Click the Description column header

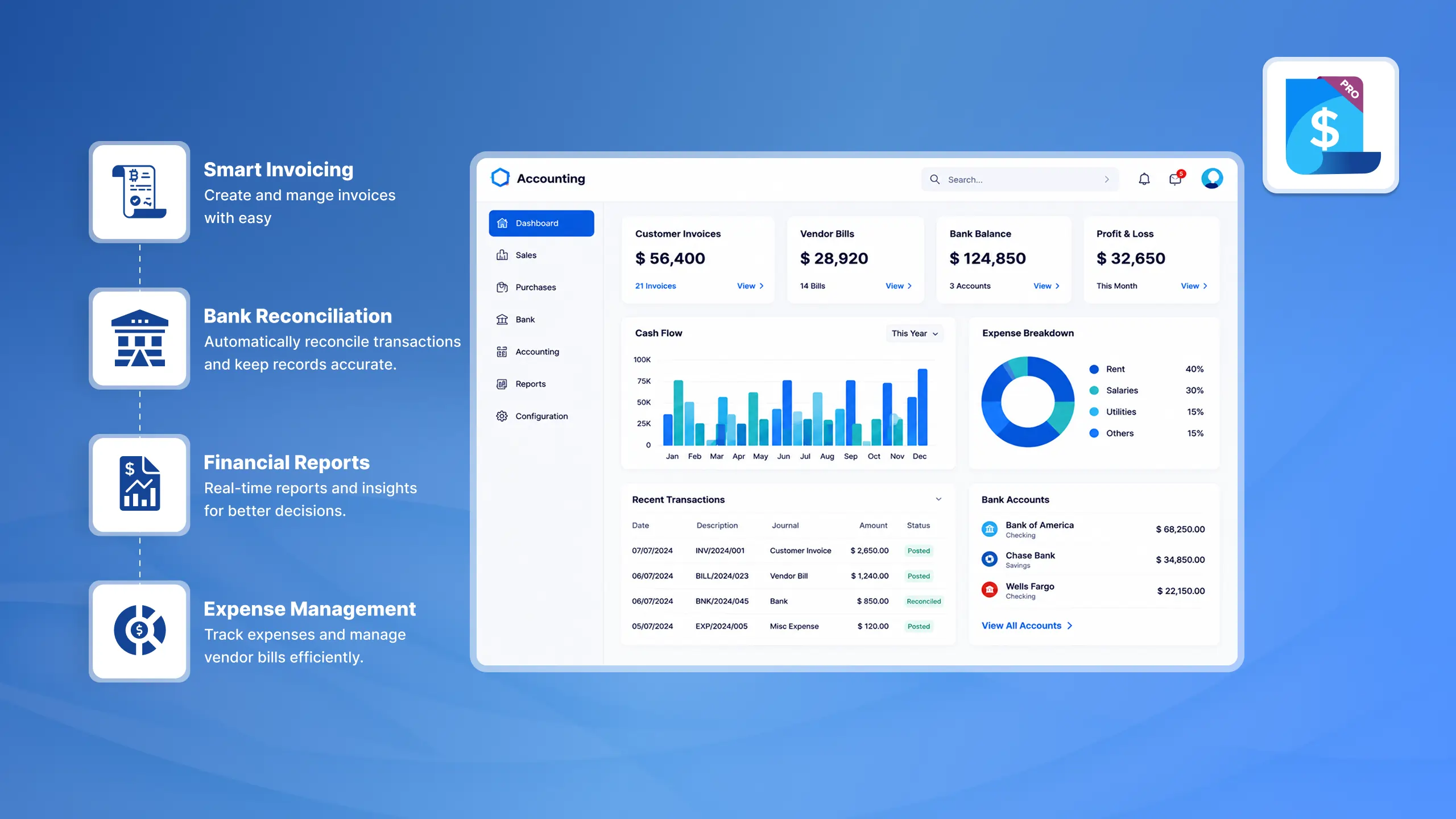[717, 526]
